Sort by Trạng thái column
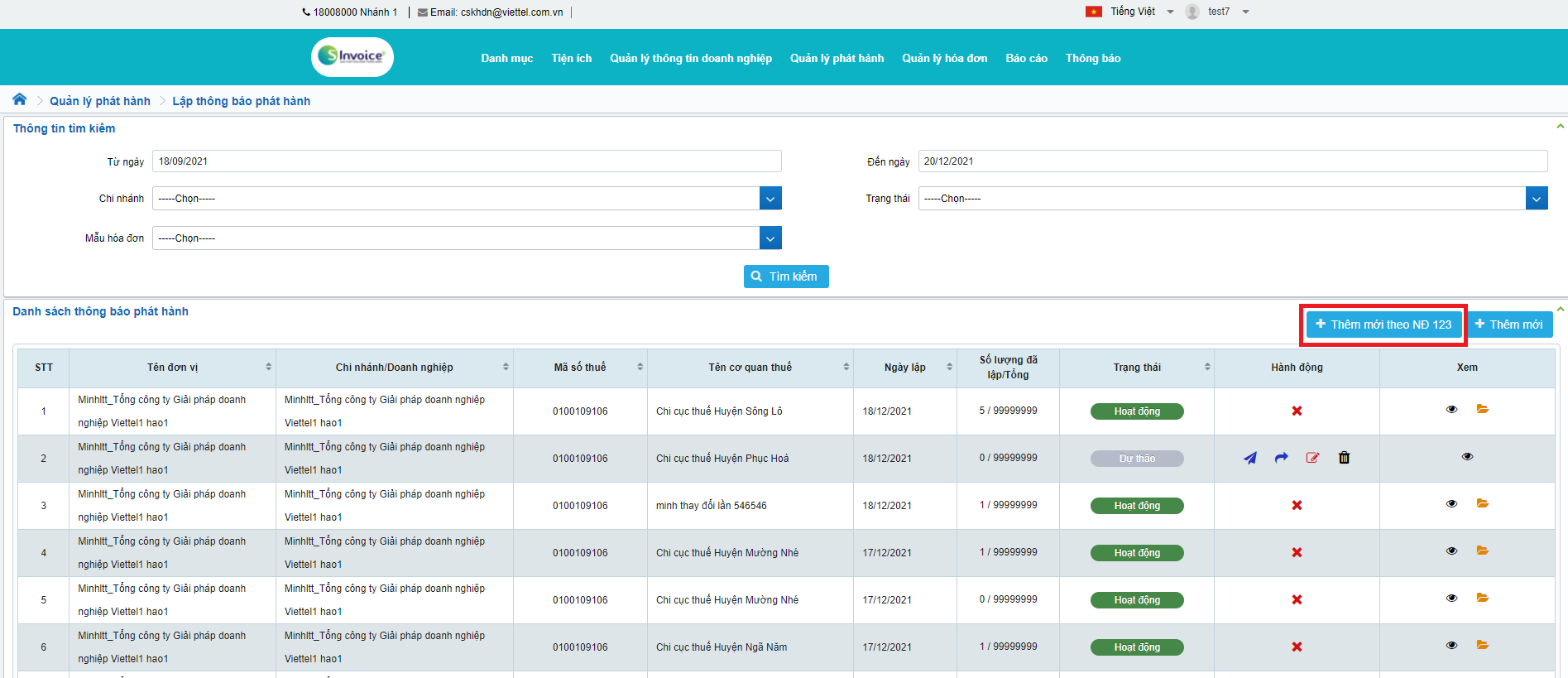1568x678 pixels. coord(1207,367)
